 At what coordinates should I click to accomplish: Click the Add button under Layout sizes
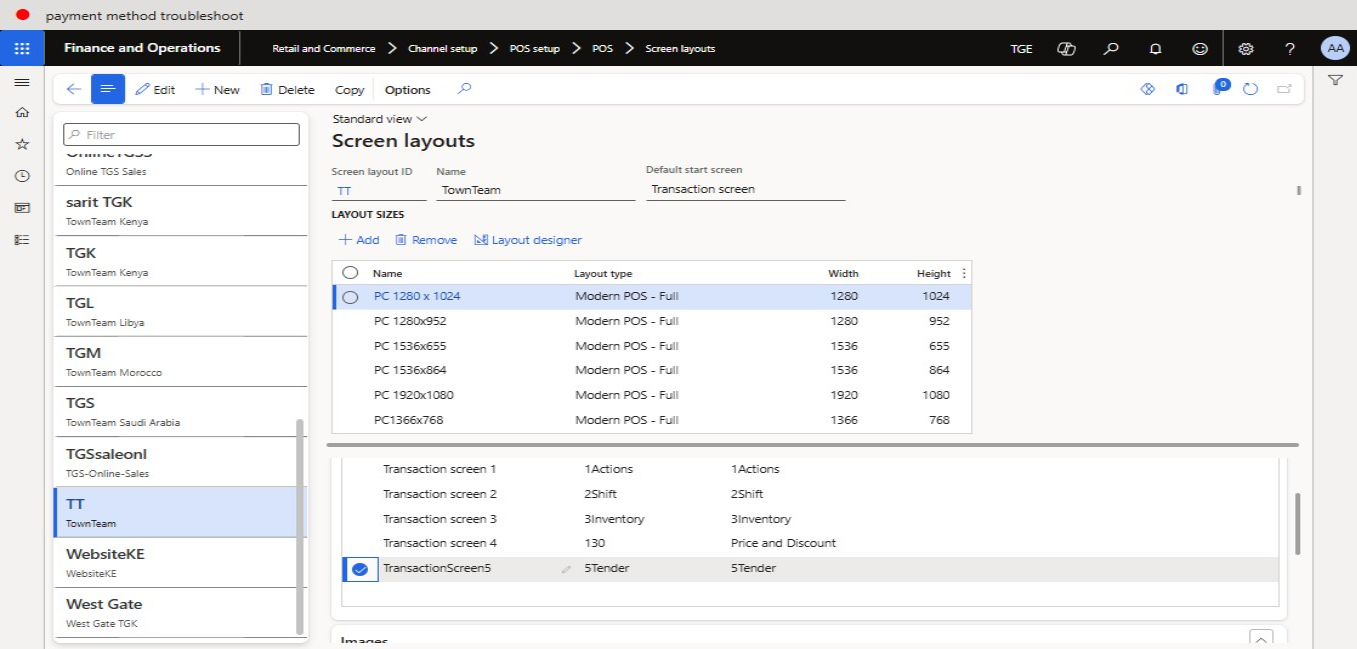point(359,240)
